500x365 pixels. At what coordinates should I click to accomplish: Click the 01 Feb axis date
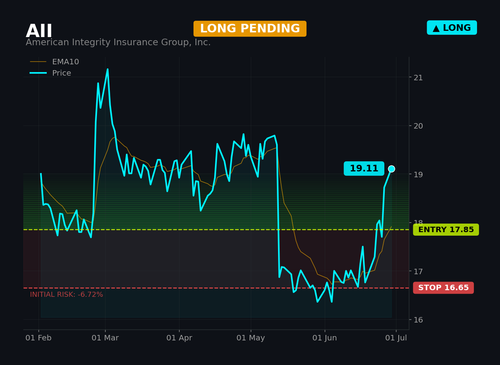[x=38, y=338]
